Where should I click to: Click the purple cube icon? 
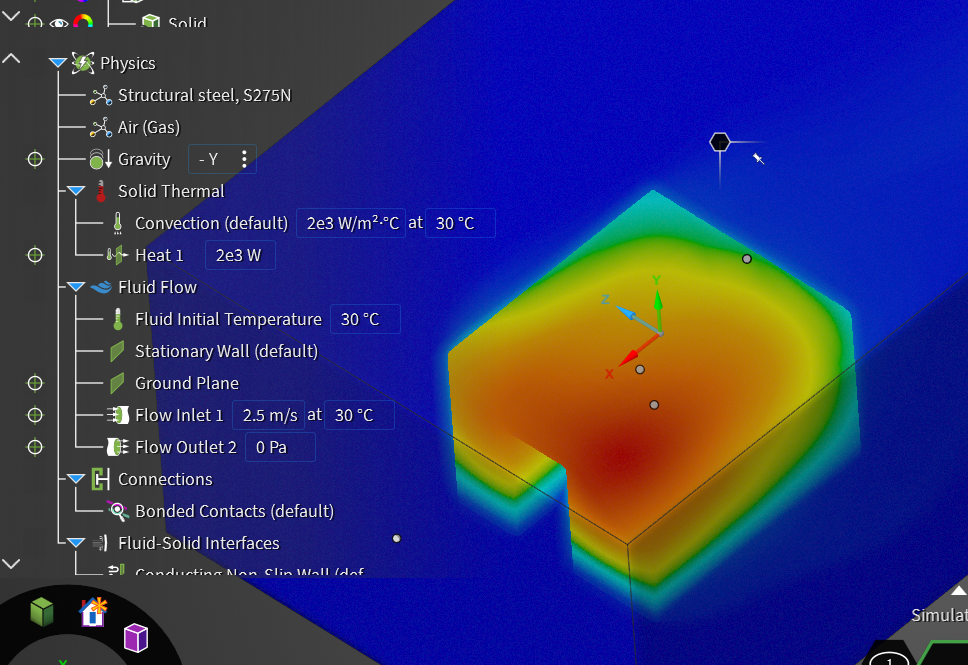(x=136, y=638)
